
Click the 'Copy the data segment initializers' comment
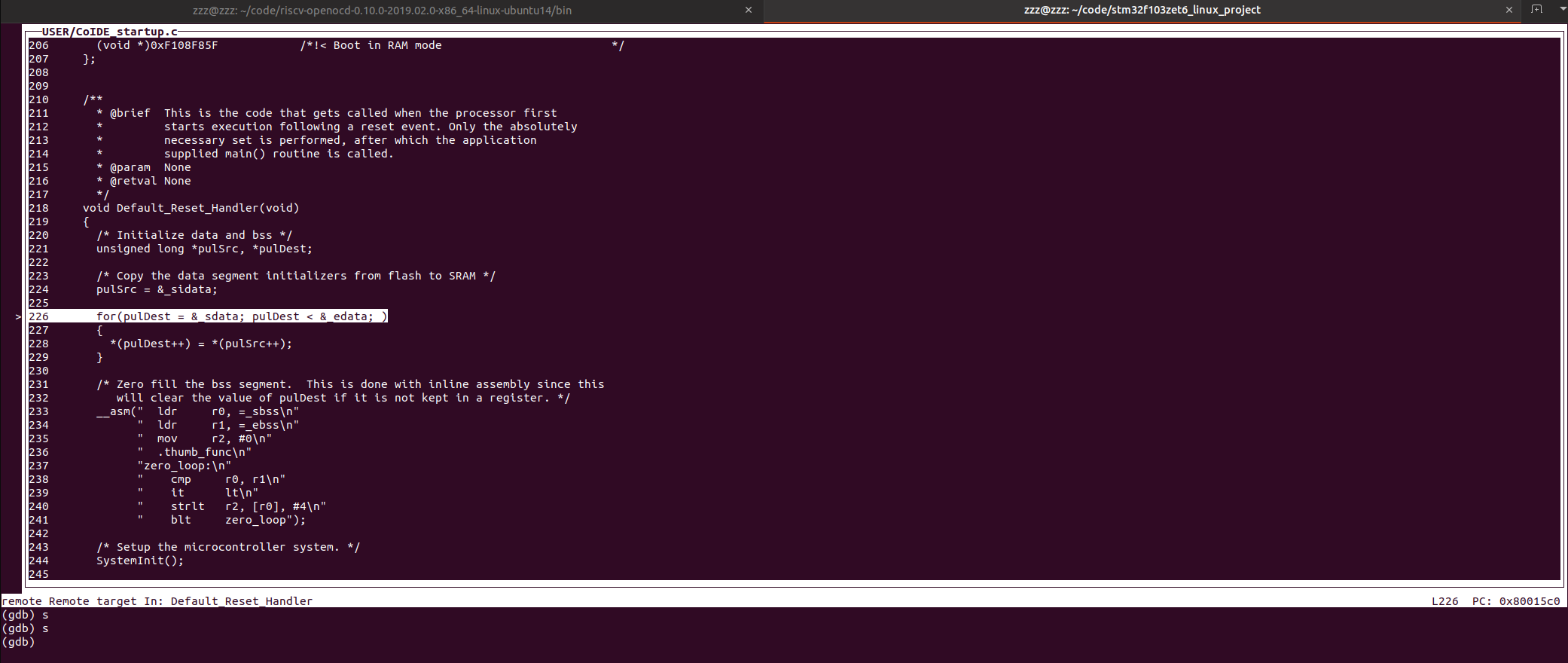pyautogui.click(x=296, y=276)
